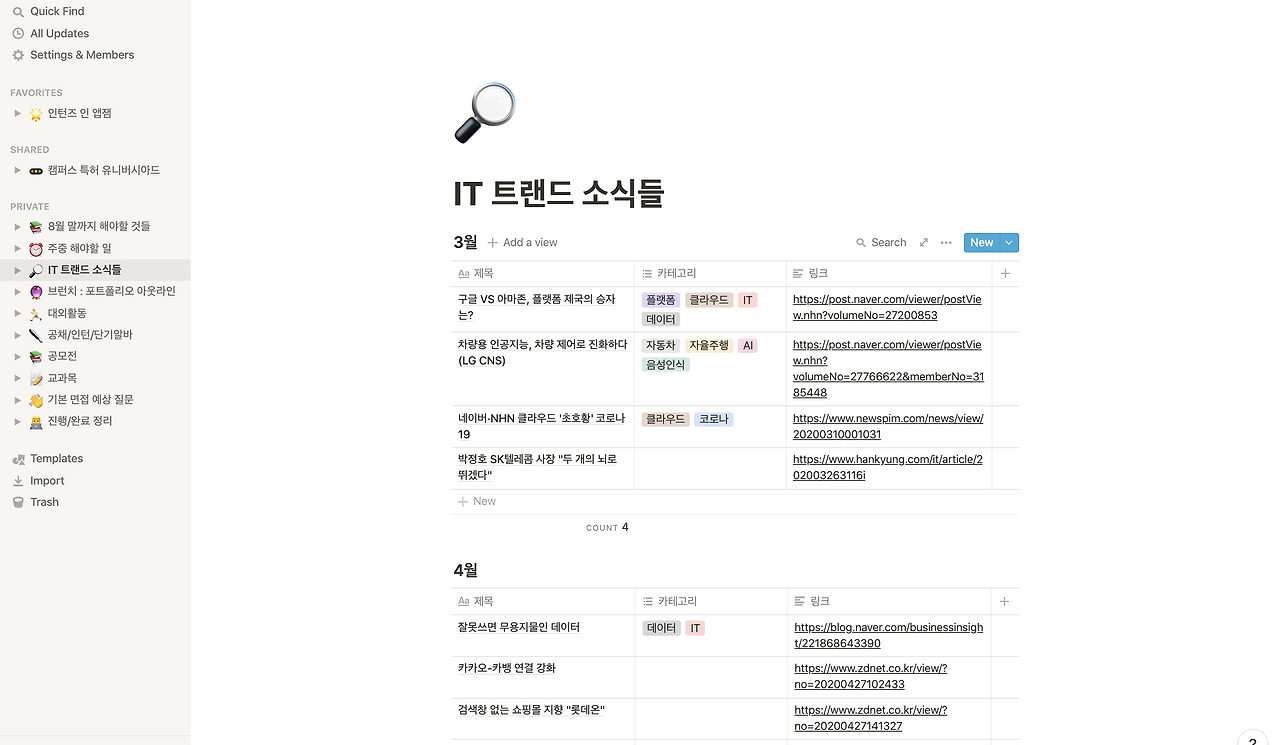Open the New button dropdown arrow
Screen dimensions: 1280x745
click(1009, 242)
